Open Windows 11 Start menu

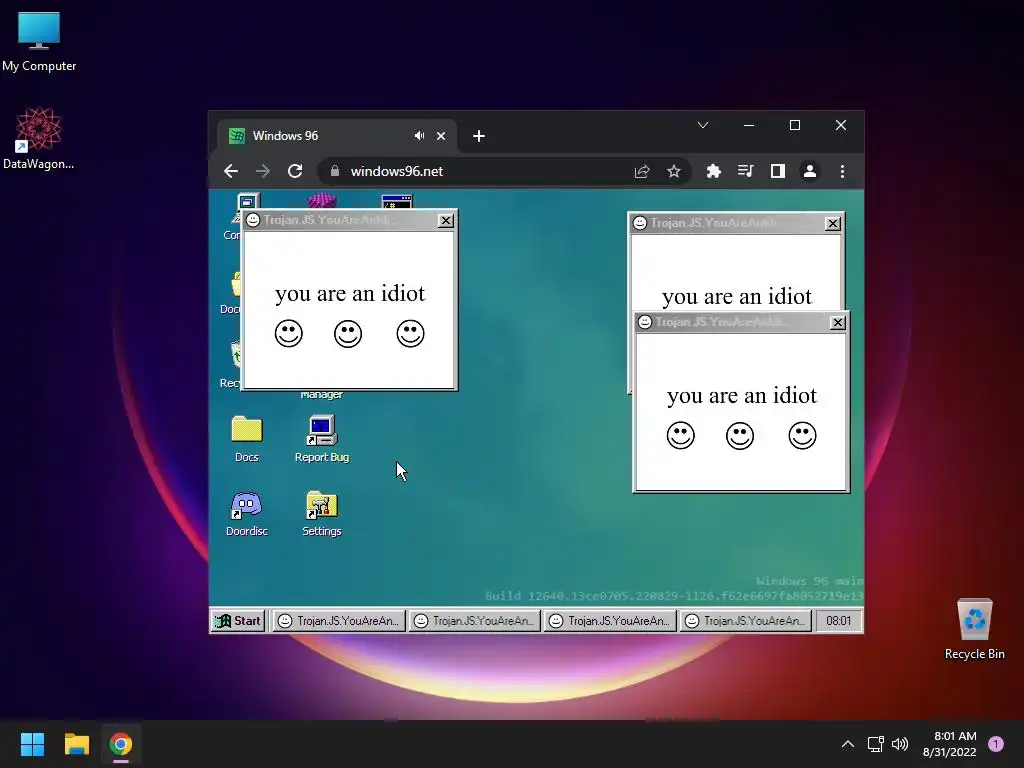pos(32,744)
